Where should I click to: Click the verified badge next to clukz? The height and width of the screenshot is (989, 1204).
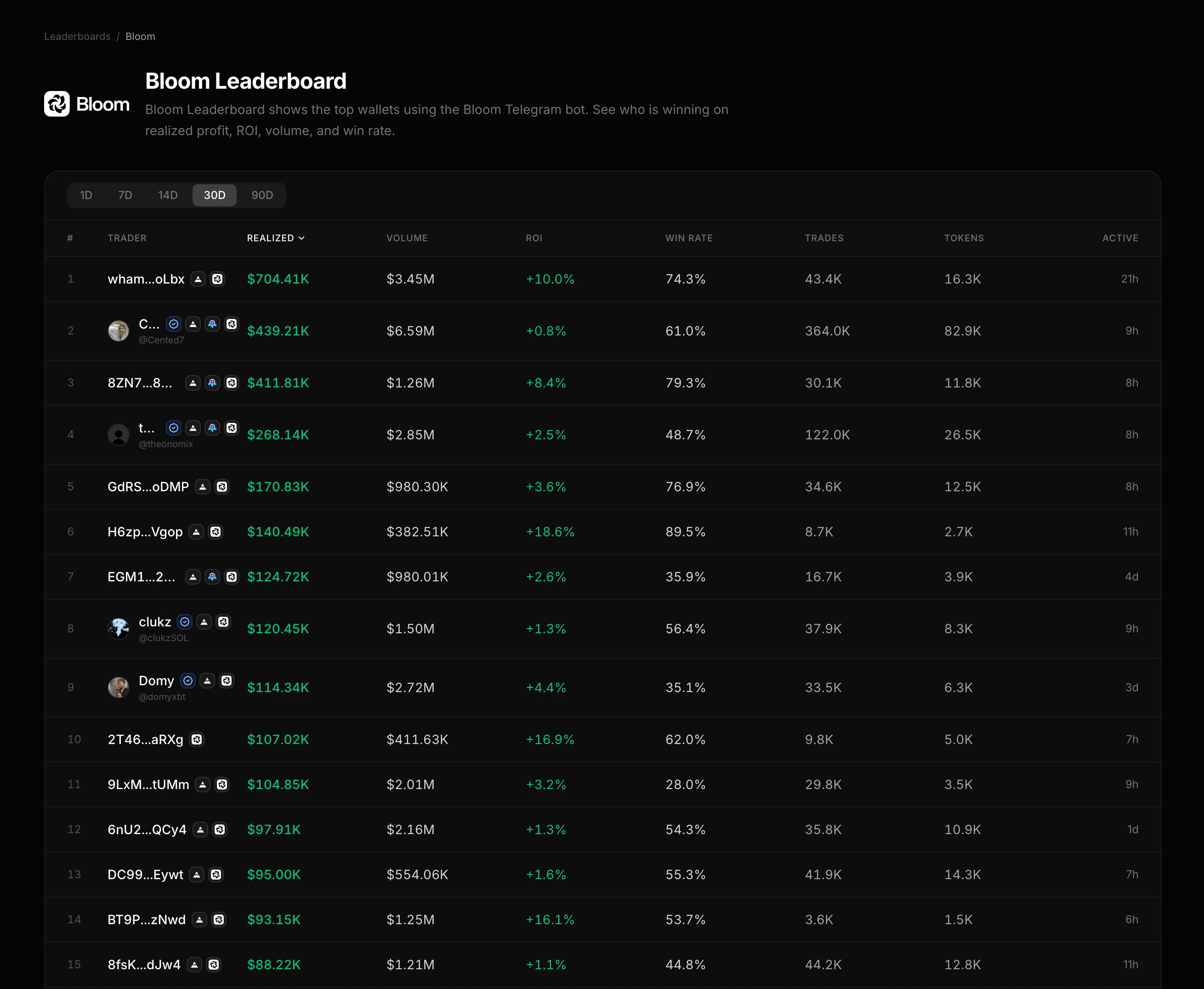point(185,622)
